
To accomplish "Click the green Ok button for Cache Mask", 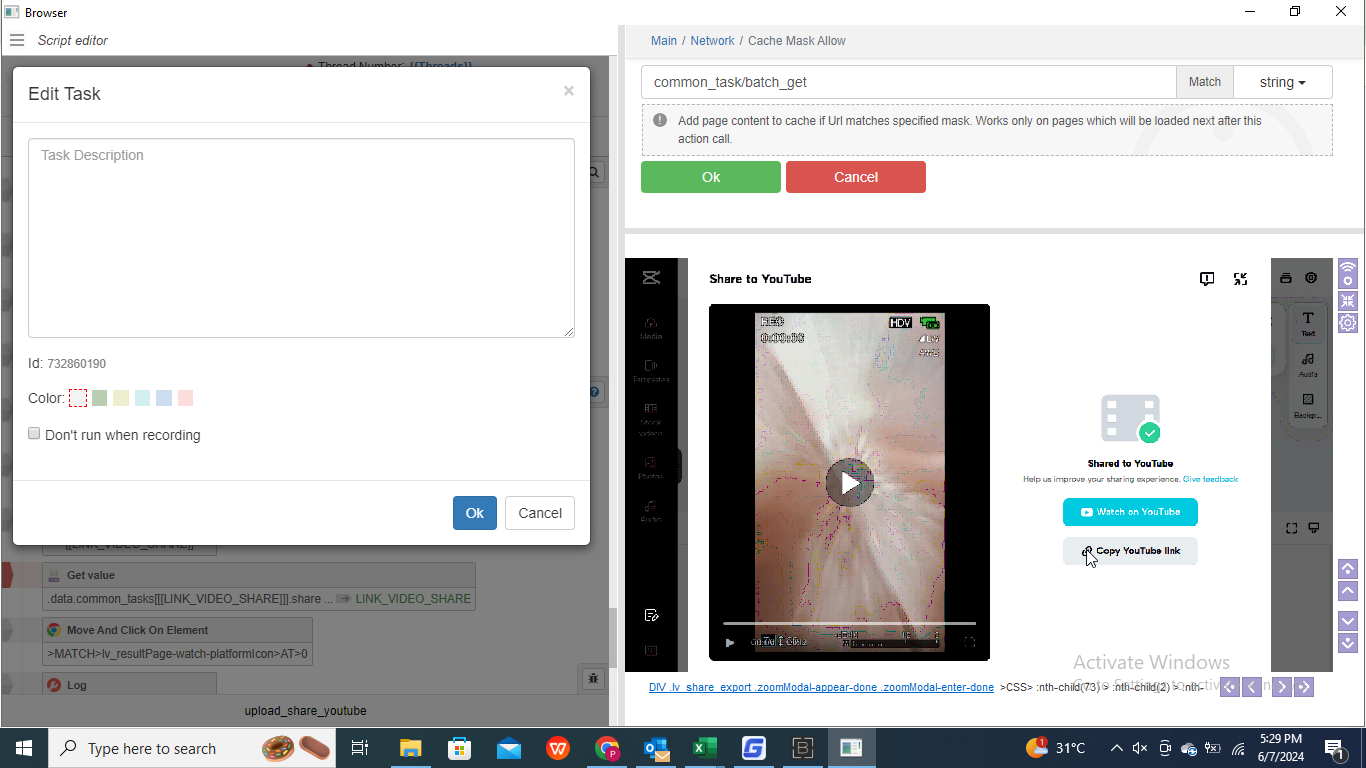I will coord(710,177).
